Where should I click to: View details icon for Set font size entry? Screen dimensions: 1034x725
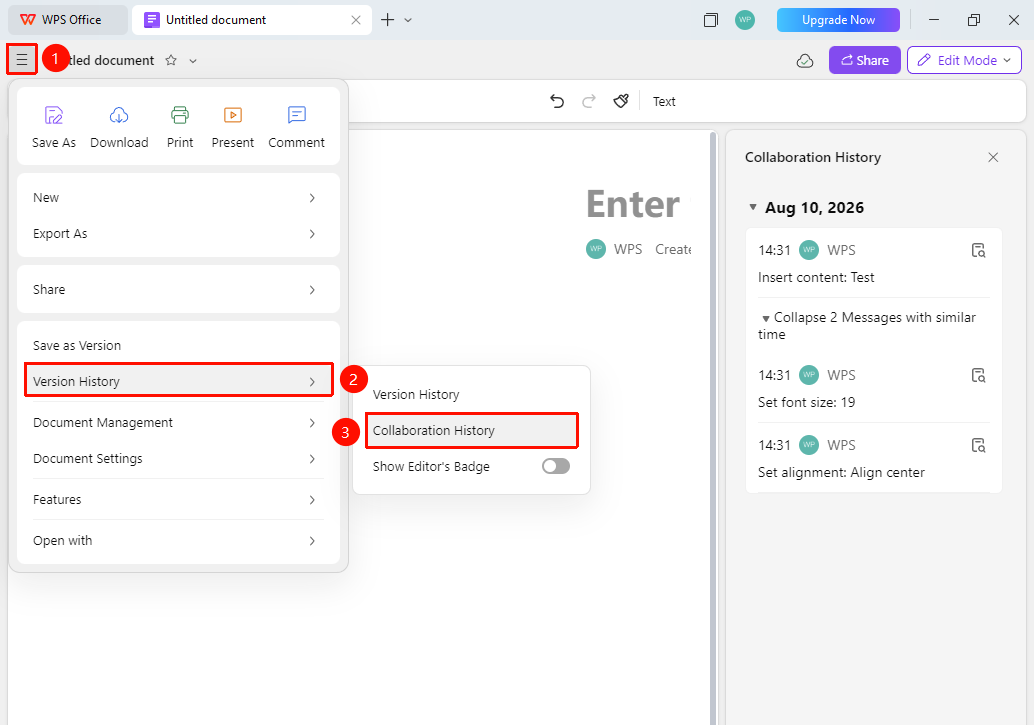979,375
